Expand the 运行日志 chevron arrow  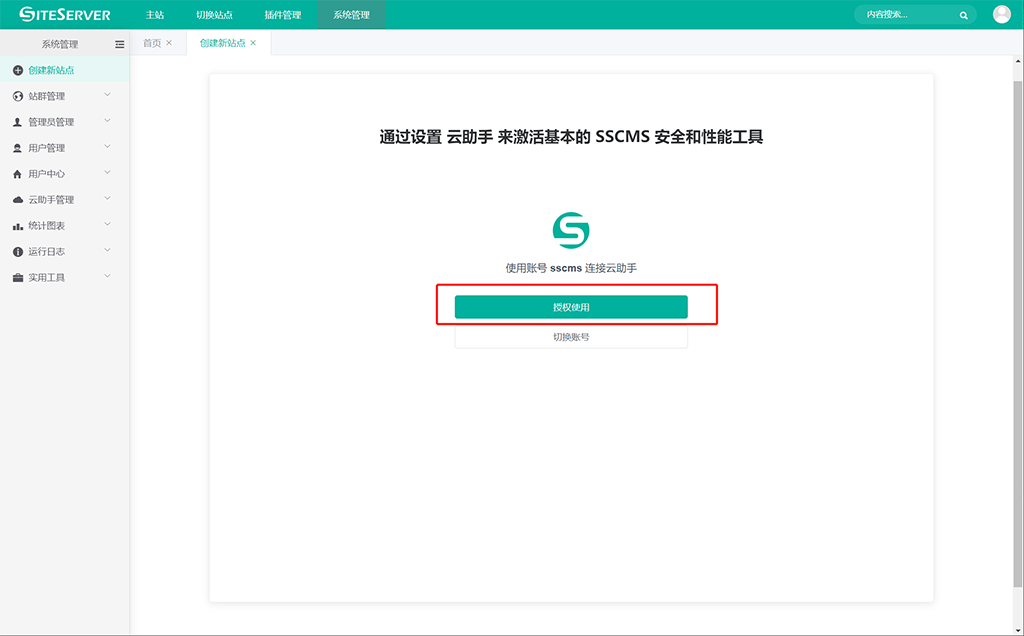[107, 251]
